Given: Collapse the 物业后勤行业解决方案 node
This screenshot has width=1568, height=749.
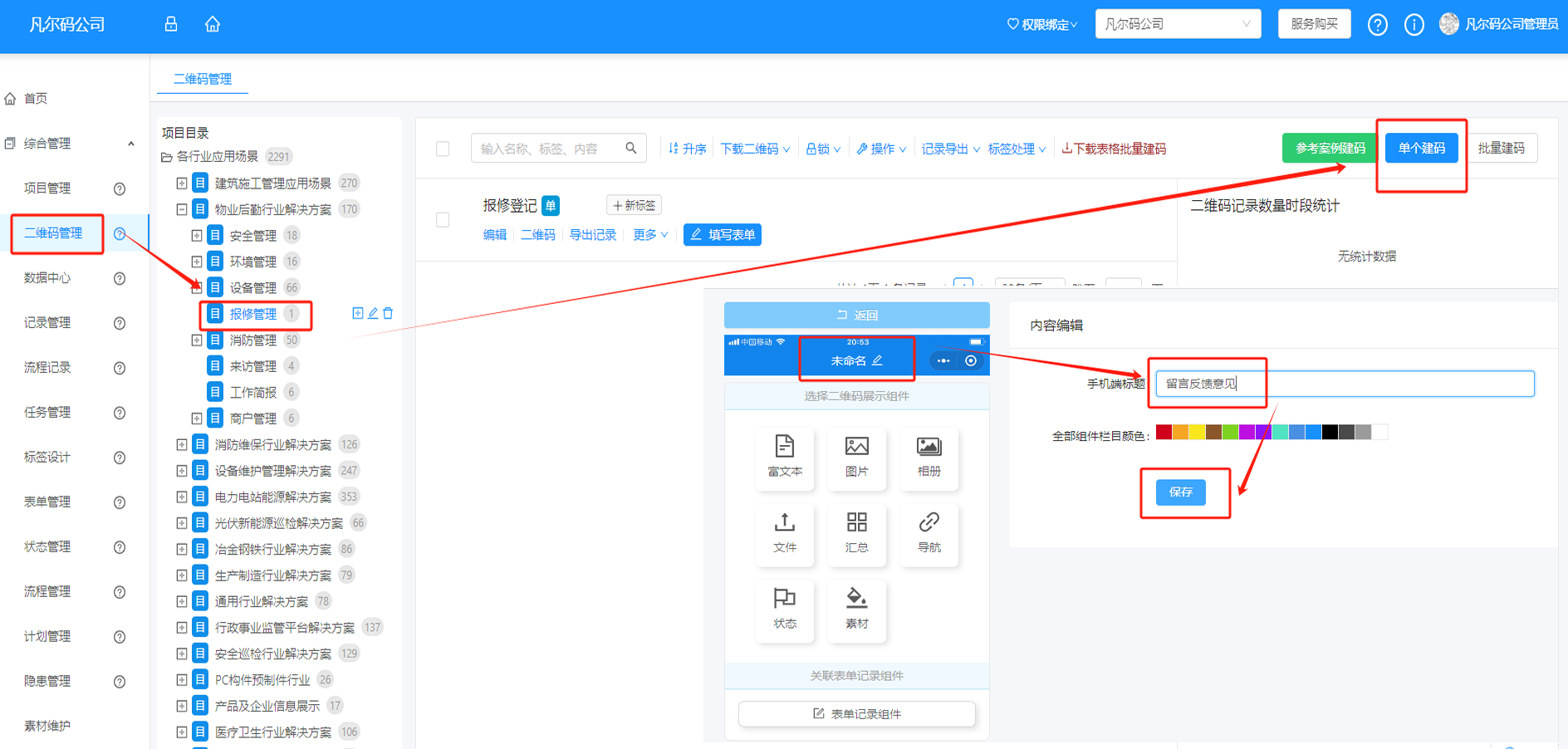Looking at the screenshot, I should (x=182, y=209).
